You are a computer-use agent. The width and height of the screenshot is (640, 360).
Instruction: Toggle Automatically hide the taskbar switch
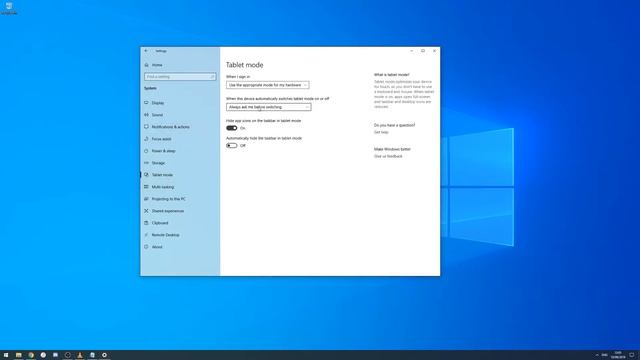(x=232, y=145)
